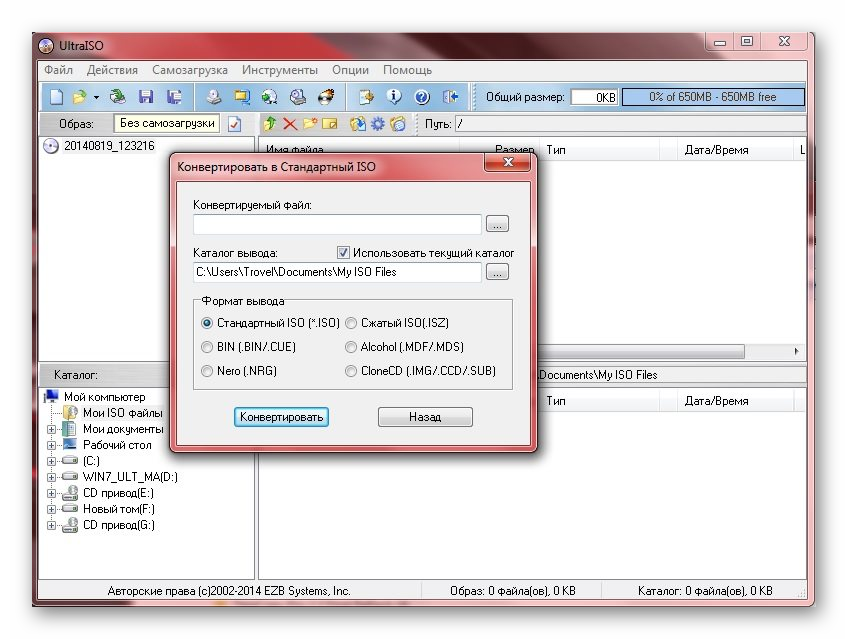Select Мои ISO файлы in the catalog tree
Screen dimensions: 848x639
(123, 413)
